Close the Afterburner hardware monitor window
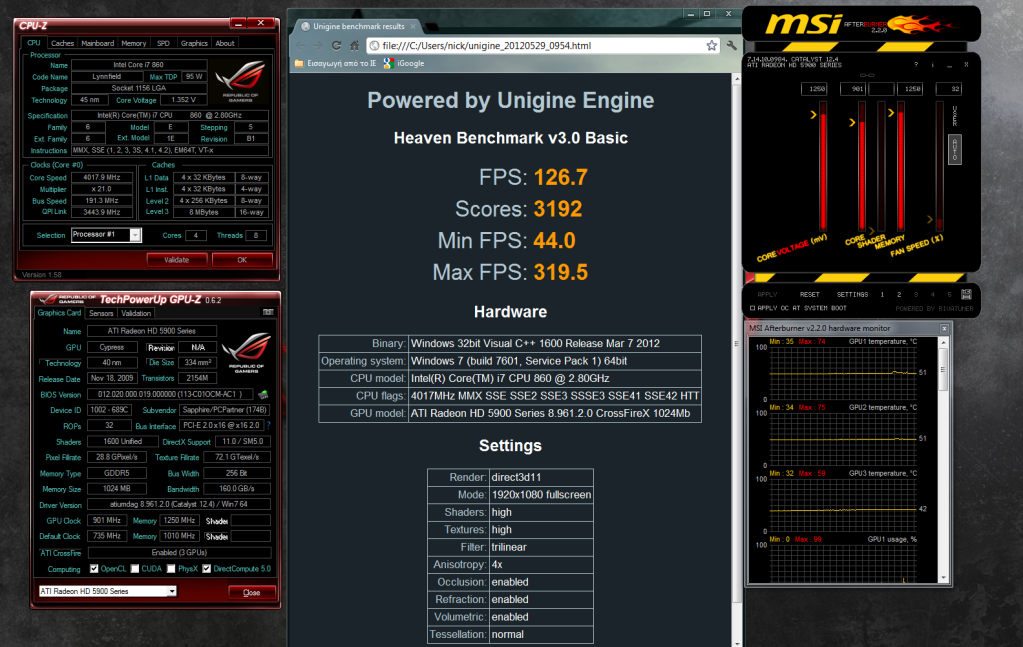 (x=944, y=328)
